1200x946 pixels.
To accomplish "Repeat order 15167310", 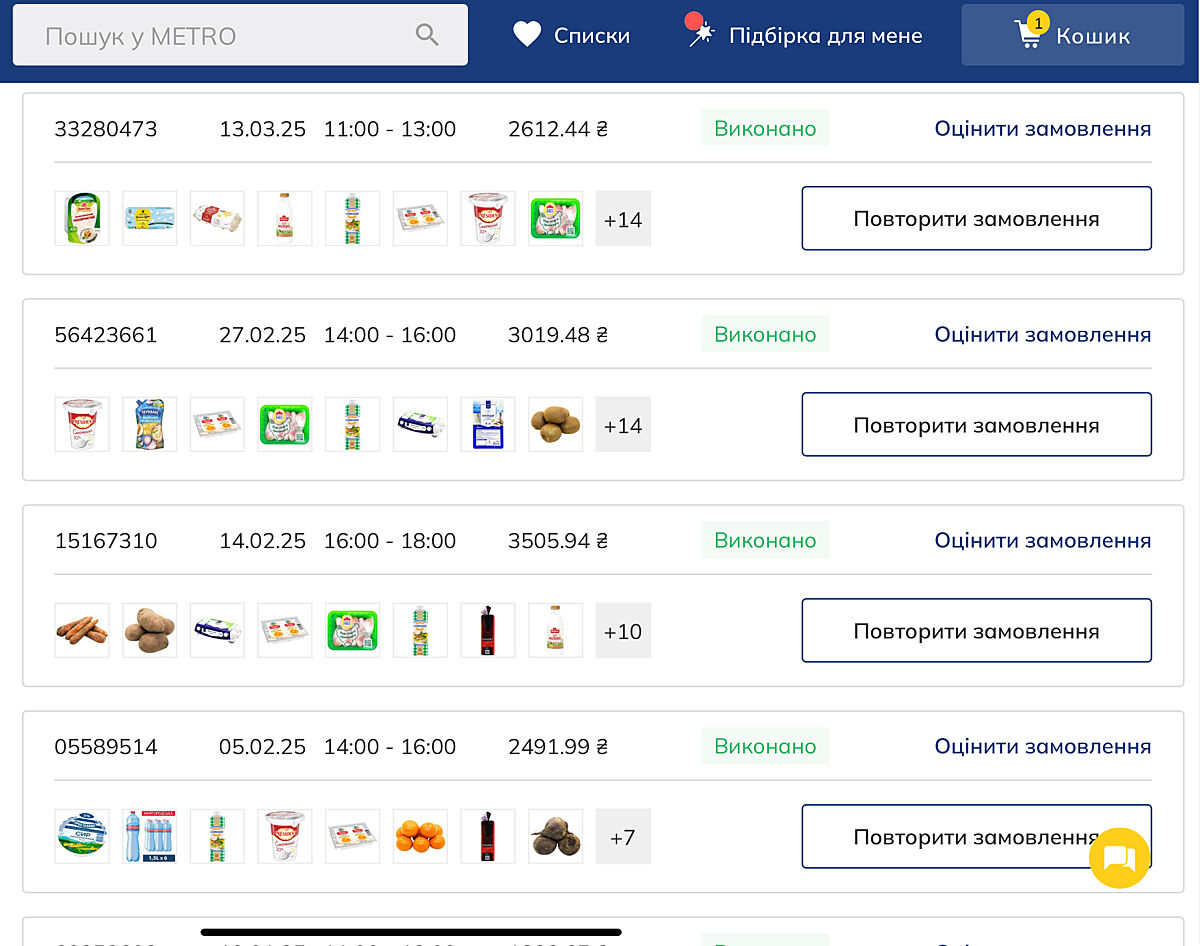I will pyautogui.click(x=976, y=630).
